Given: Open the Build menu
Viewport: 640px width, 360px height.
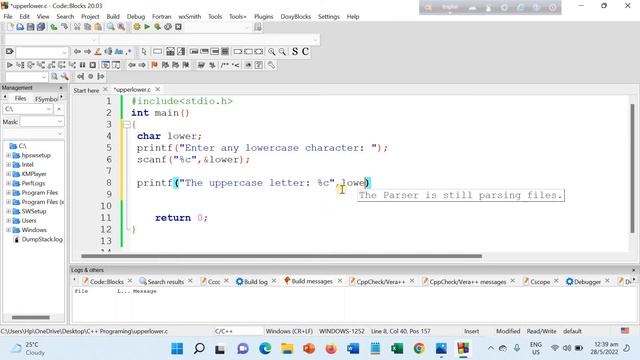Looking at the screenshot, I should 113,17.
